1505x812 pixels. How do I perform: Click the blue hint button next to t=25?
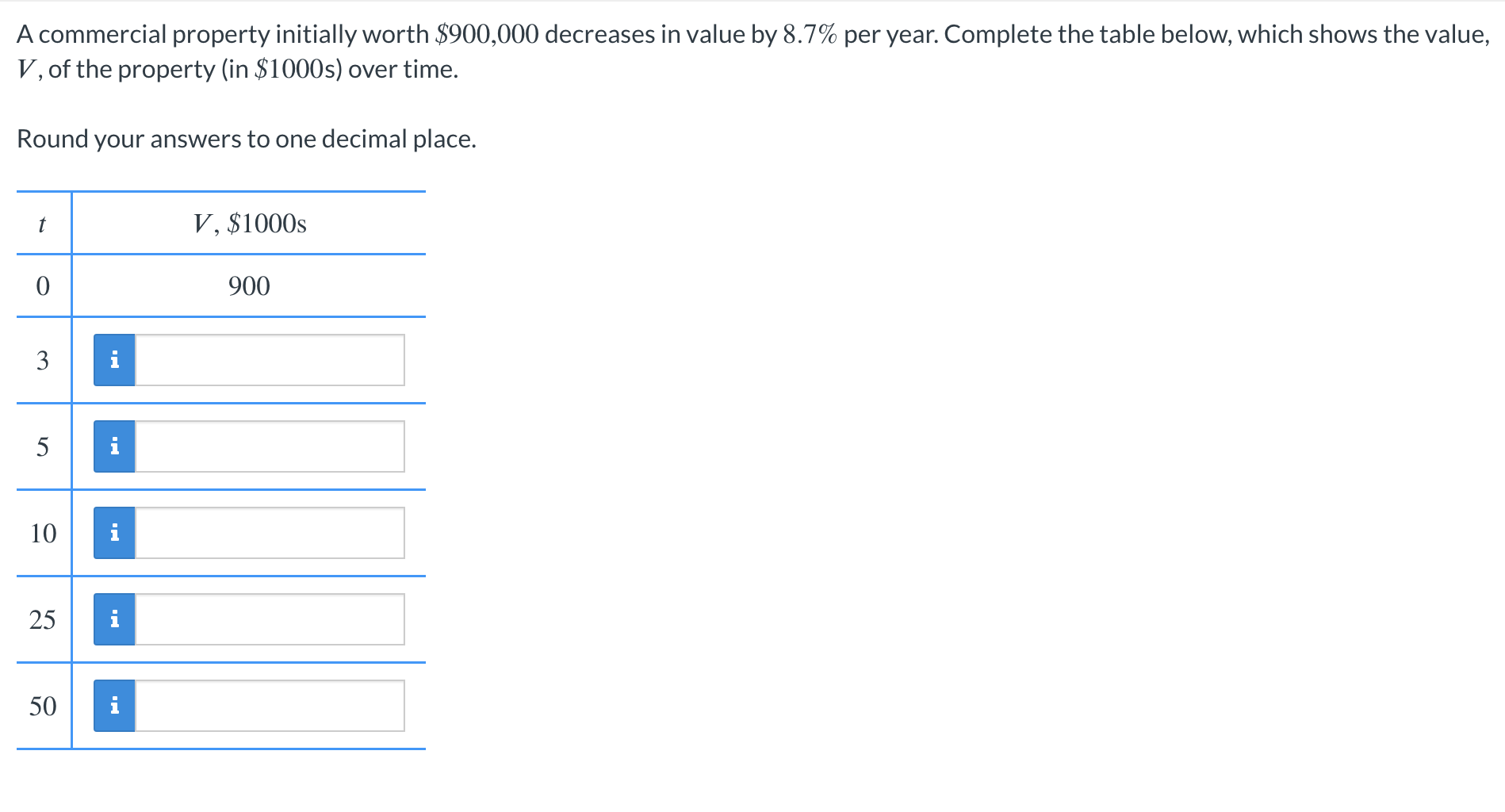114,619
